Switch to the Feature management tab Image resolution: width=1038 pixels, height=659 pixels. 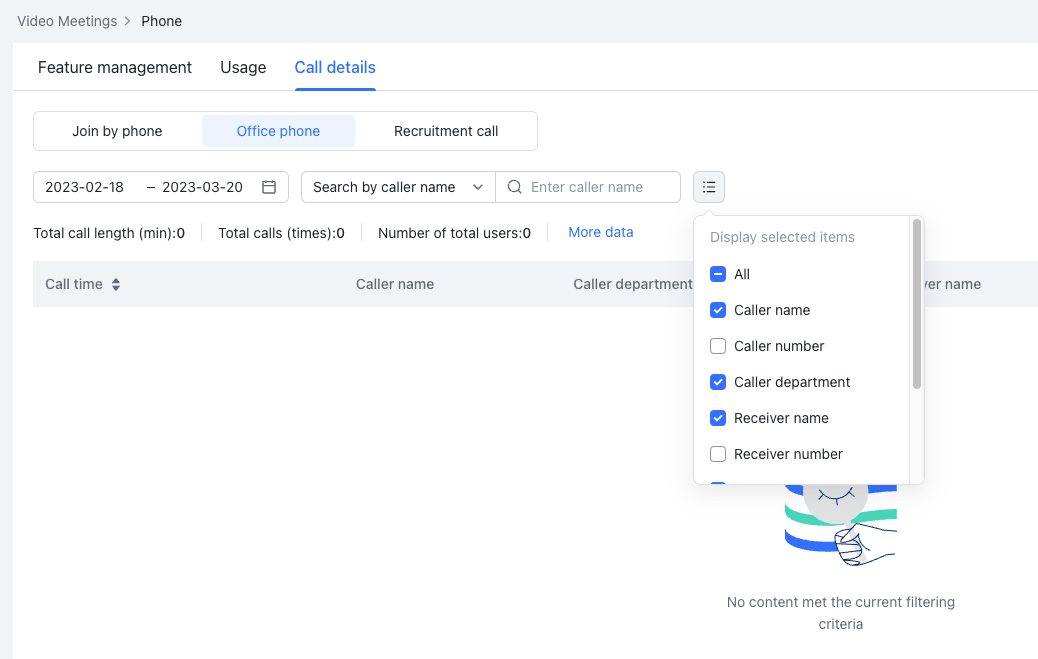115,68
